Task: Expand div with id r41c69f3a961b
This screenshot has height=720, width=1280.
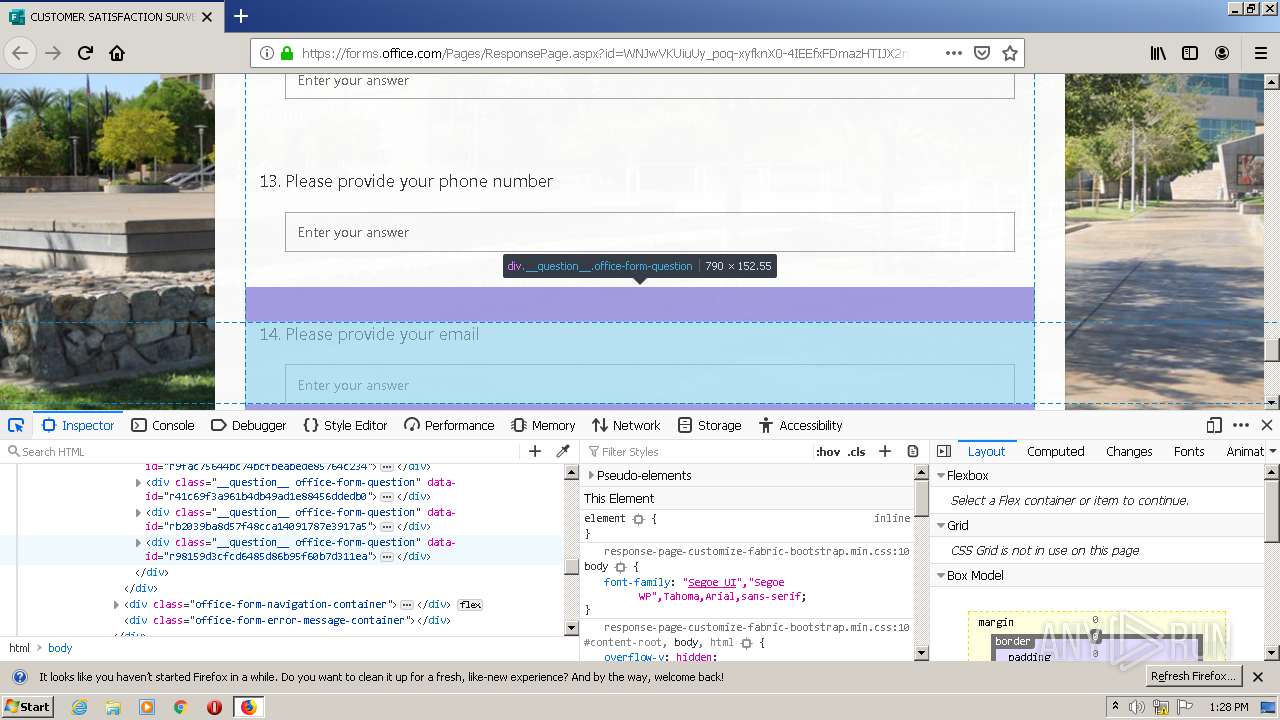Action: click(138, 482)
